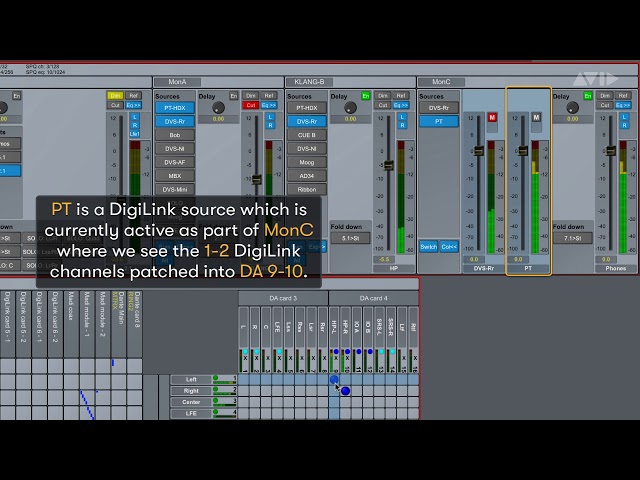Click the KLANG-B Delay knob
Viewport: 640px width, 480px height.
click(350, 108)
